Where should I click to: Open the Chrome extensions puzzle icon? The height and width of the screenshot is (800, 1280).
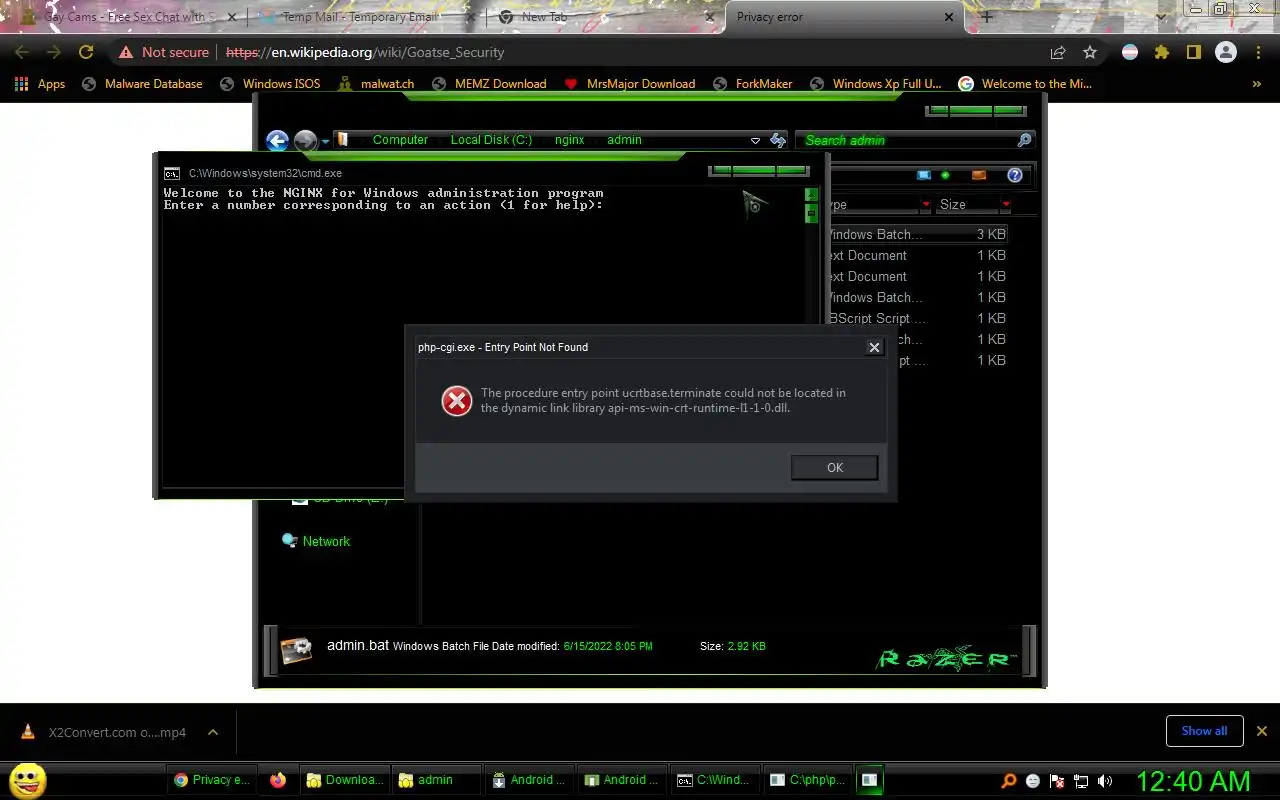pyautogui.click(x=1161, y=52)
